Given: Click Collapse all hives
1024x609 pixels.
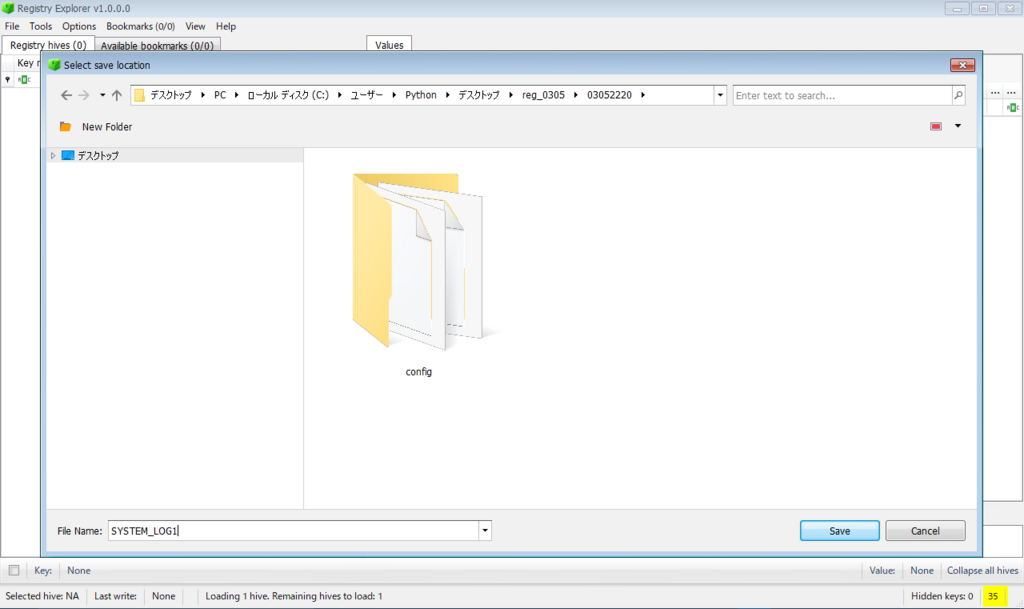Looking at the screenshot, I should coord(982,570).
